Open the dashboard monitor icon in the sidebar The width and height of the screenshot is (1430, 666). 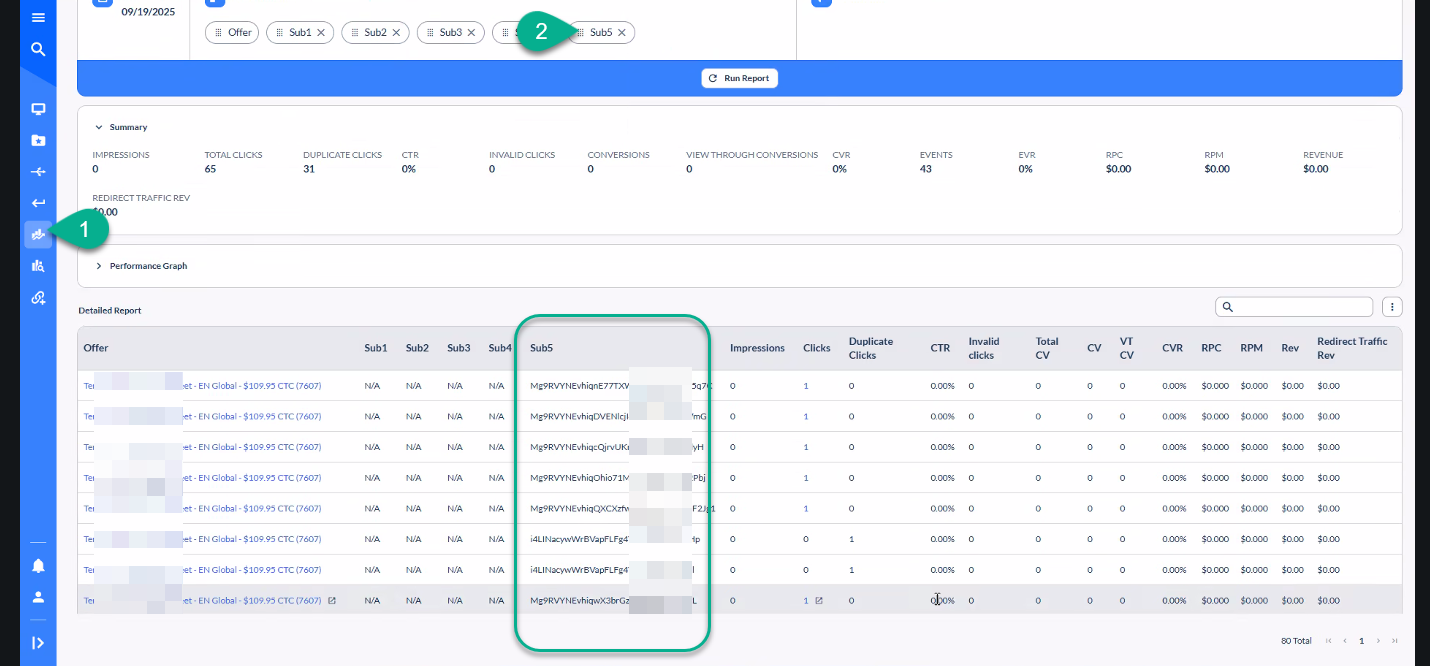point(38,109)
